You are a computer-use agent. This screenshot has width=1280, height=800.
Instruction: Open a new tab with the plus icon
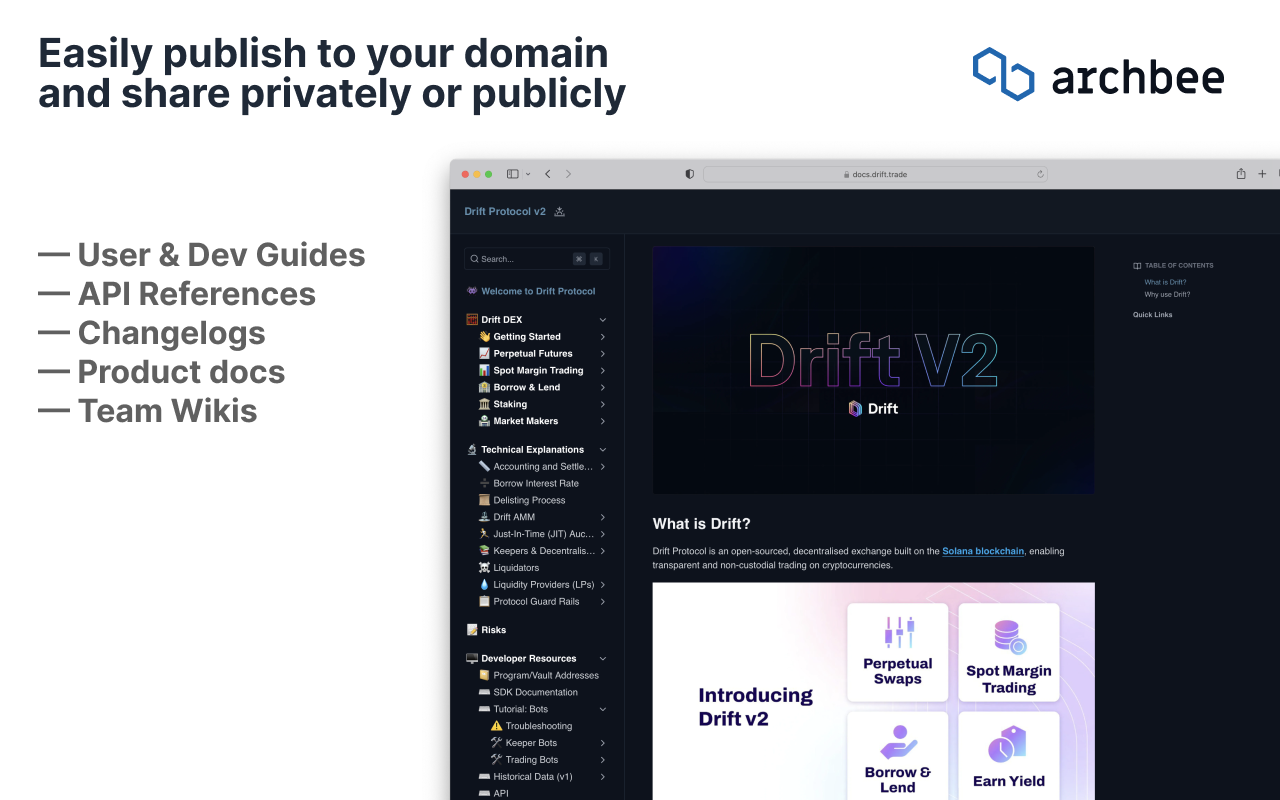[1262, 174]
